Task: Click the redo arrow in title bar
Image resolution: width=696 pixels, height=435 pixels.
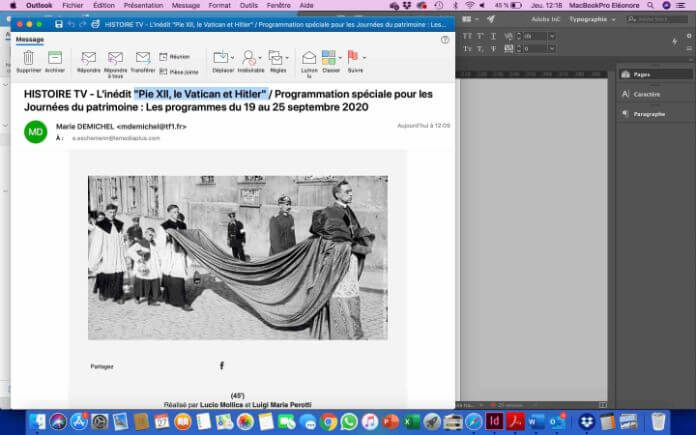Action: [x=83, y=24]
